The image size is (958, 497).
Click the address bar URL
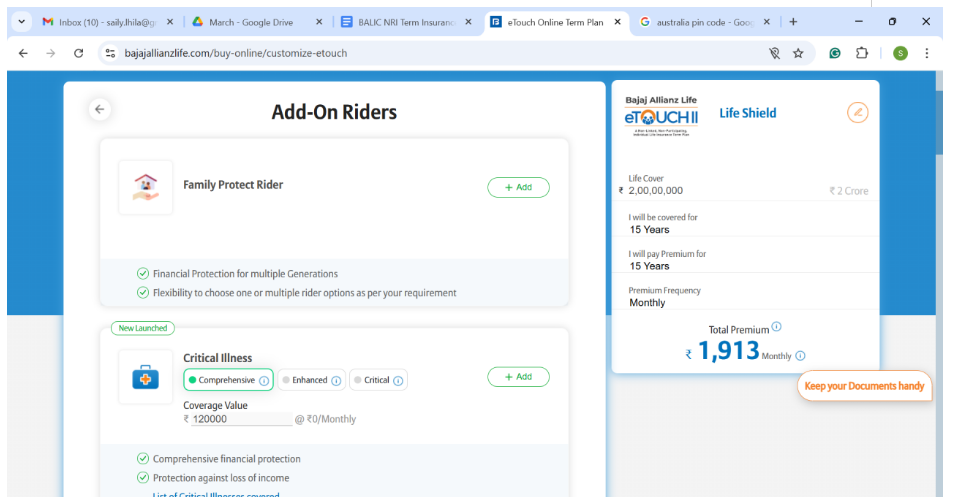pyautogui.click(x=236, y=53)
